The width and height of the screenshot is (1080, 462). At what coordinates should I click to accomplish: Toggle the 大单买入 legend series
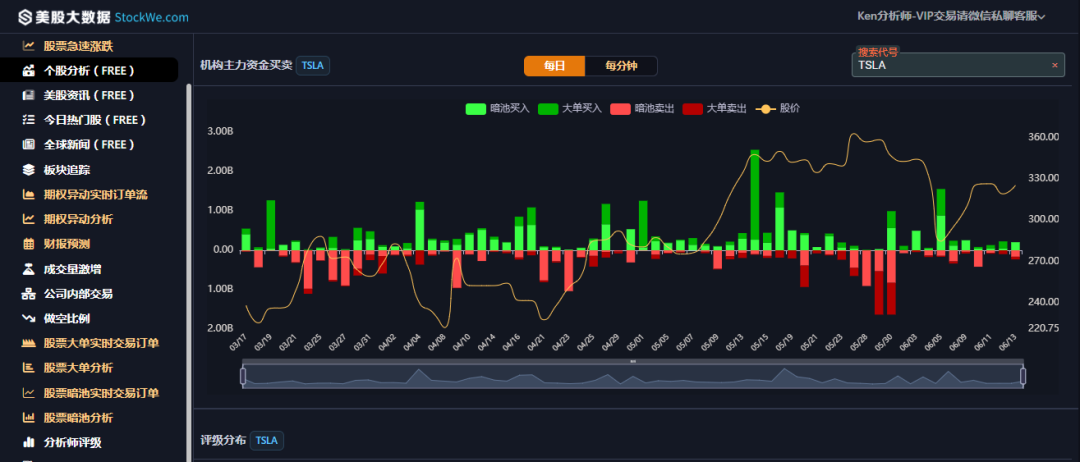569,108
